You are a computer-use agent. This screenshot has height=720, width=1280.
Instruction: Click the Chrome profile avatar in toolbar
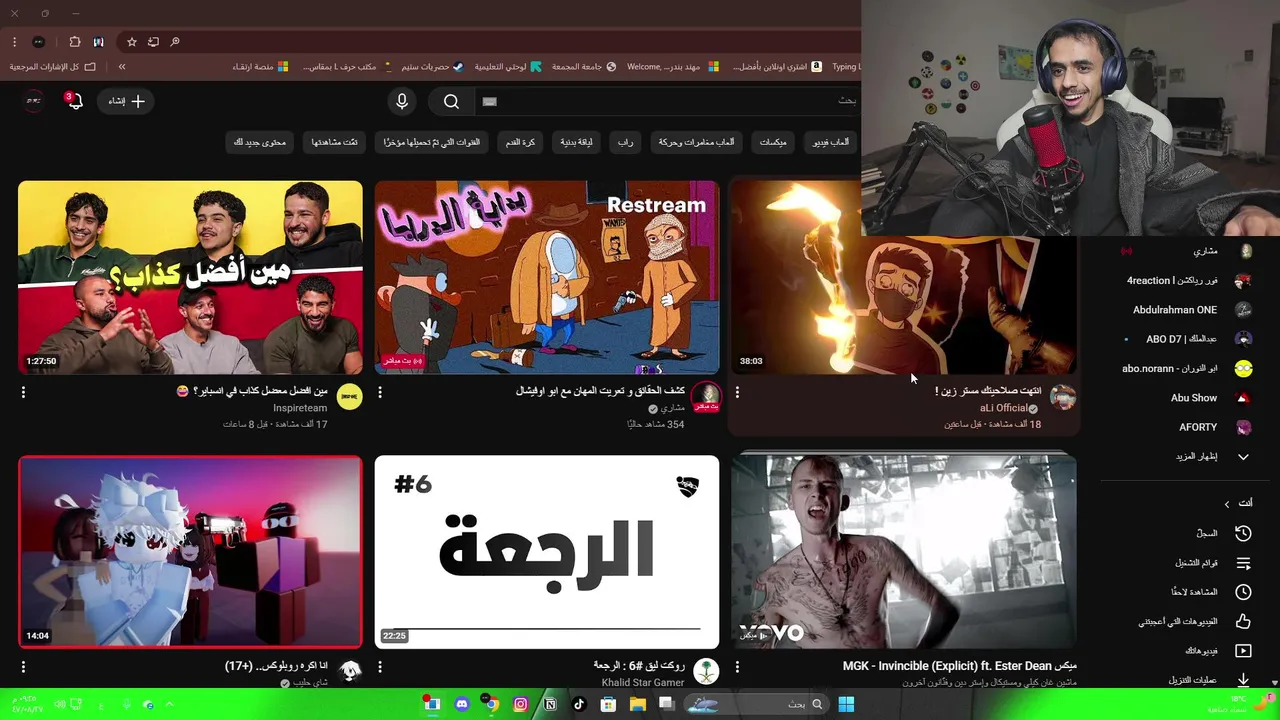pos(38,42)
